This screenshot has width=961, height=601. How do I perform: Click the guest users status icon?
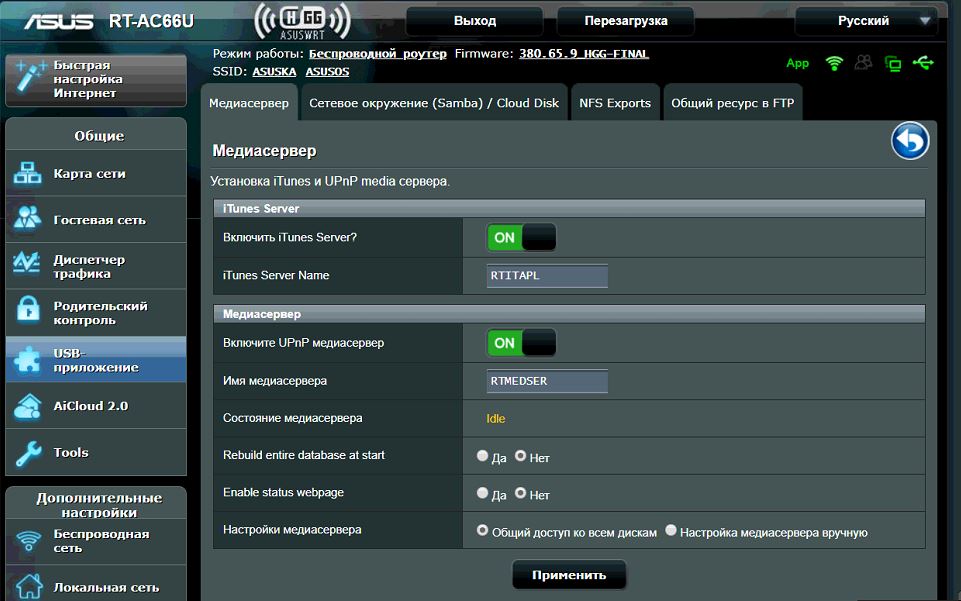pyautogui.click(x=864, y=62)
